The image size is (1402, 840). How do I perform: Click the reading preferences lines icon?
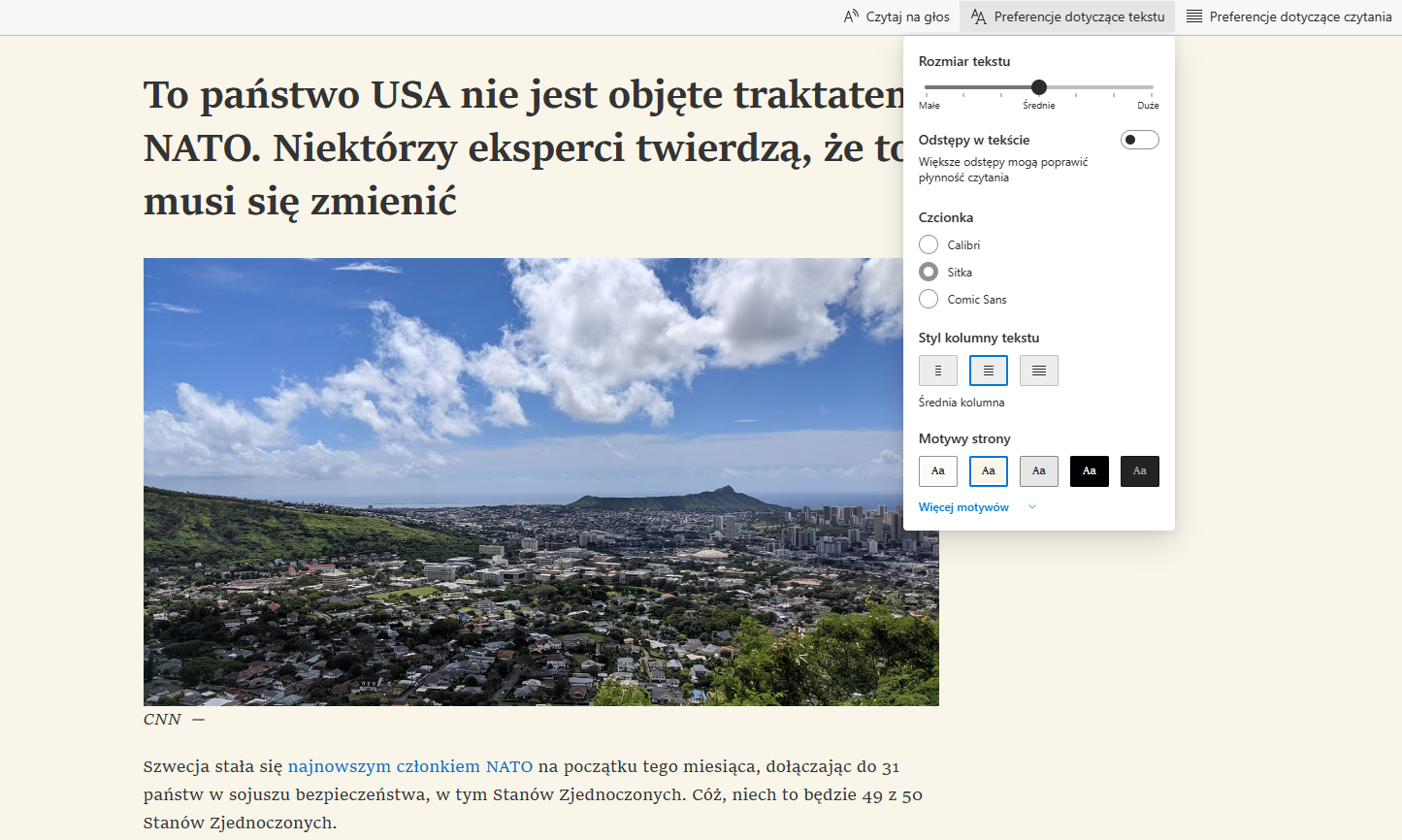pos(1194,16)
